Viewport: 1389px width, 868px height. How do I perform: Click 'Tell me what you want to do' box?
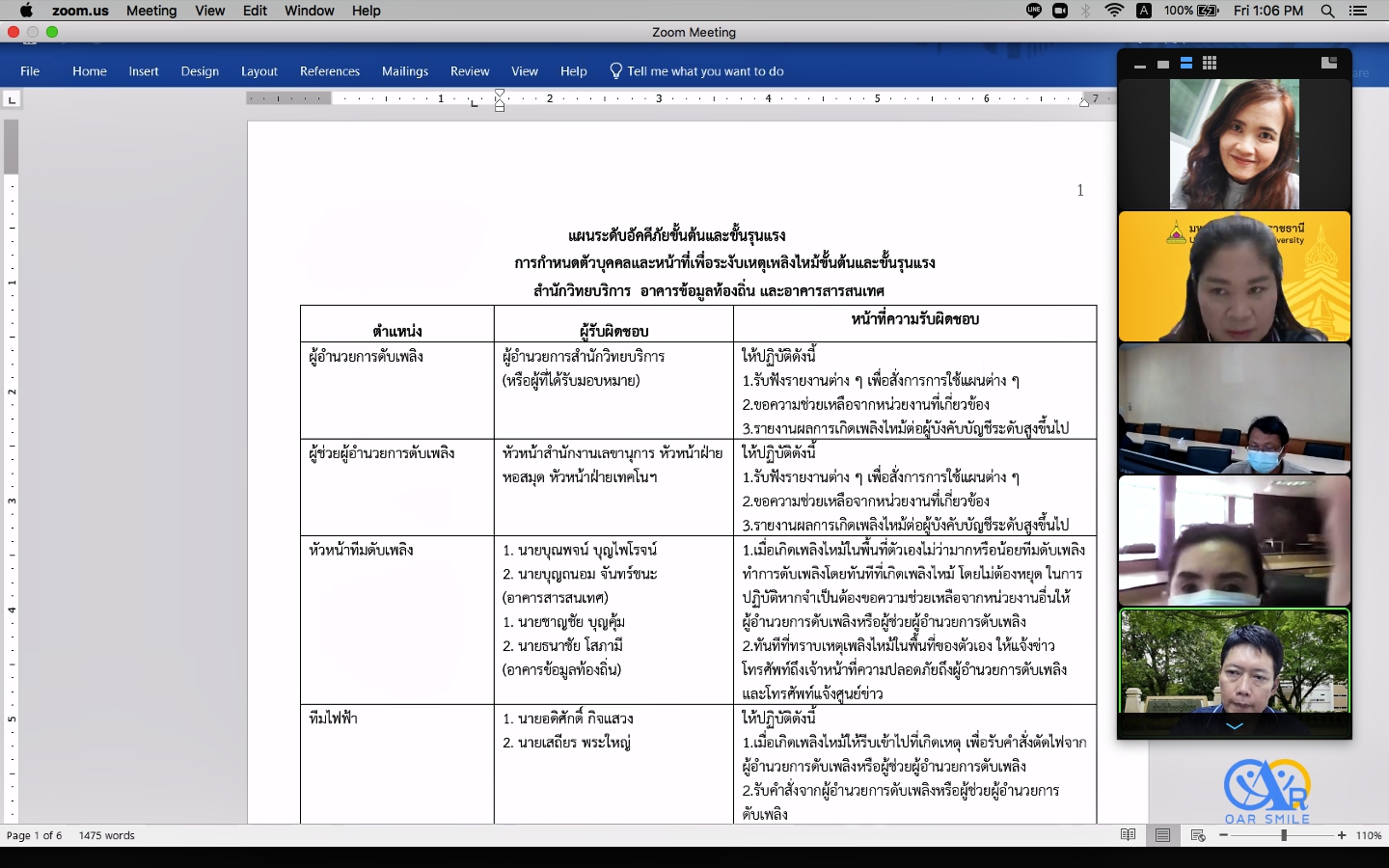(704, 71)
